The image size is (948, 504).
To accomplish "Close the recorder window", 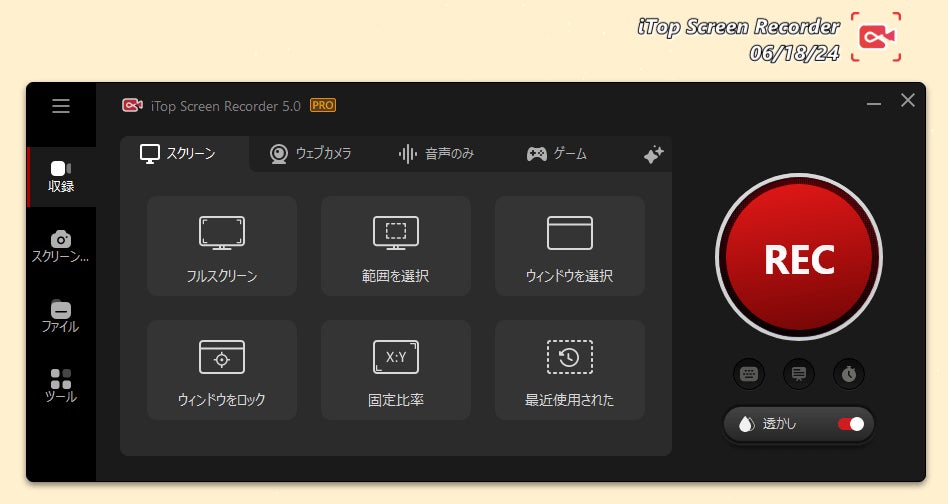I will coord(907,100).
